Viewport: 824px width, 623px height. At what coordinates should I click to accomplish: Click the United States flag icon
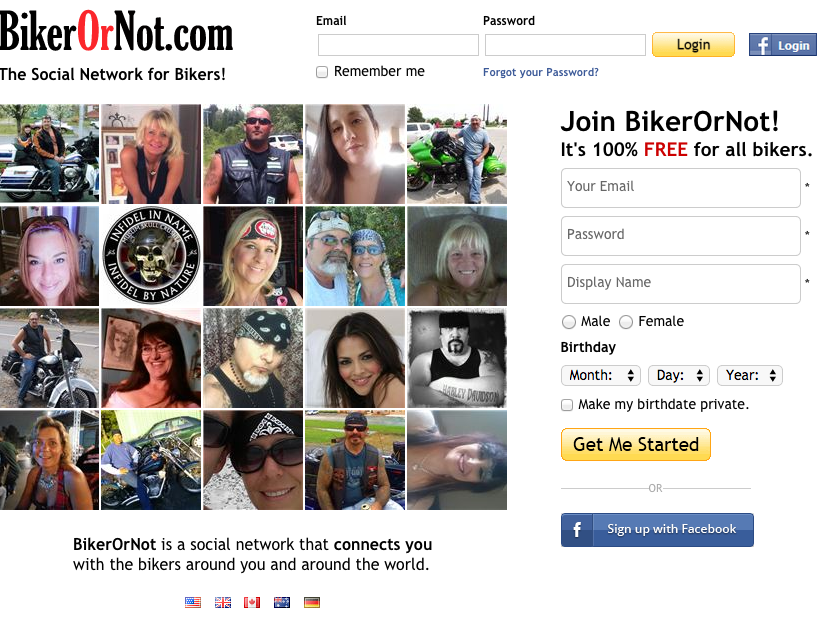tap(193, 602)
